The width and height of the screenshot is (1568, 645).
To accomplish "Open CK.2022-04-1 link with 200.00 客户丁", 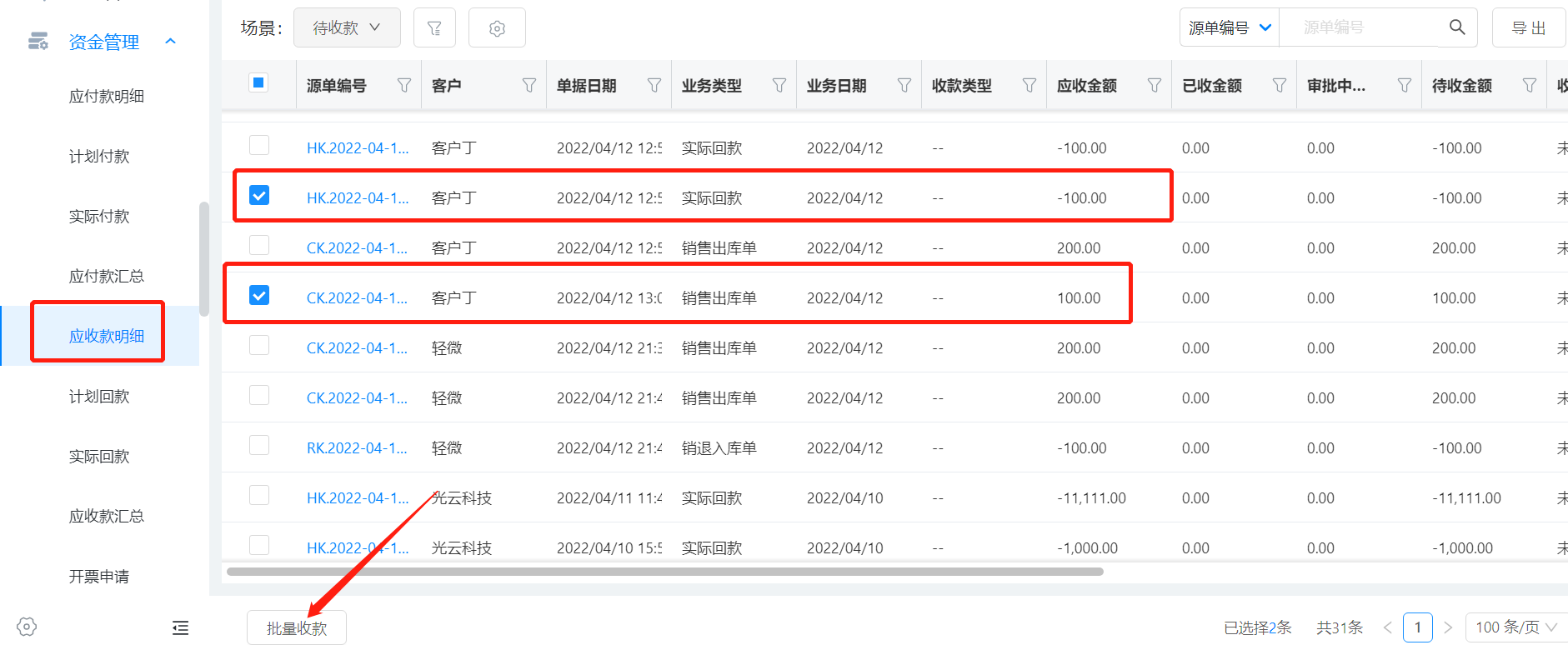I will tap(358, 248).
